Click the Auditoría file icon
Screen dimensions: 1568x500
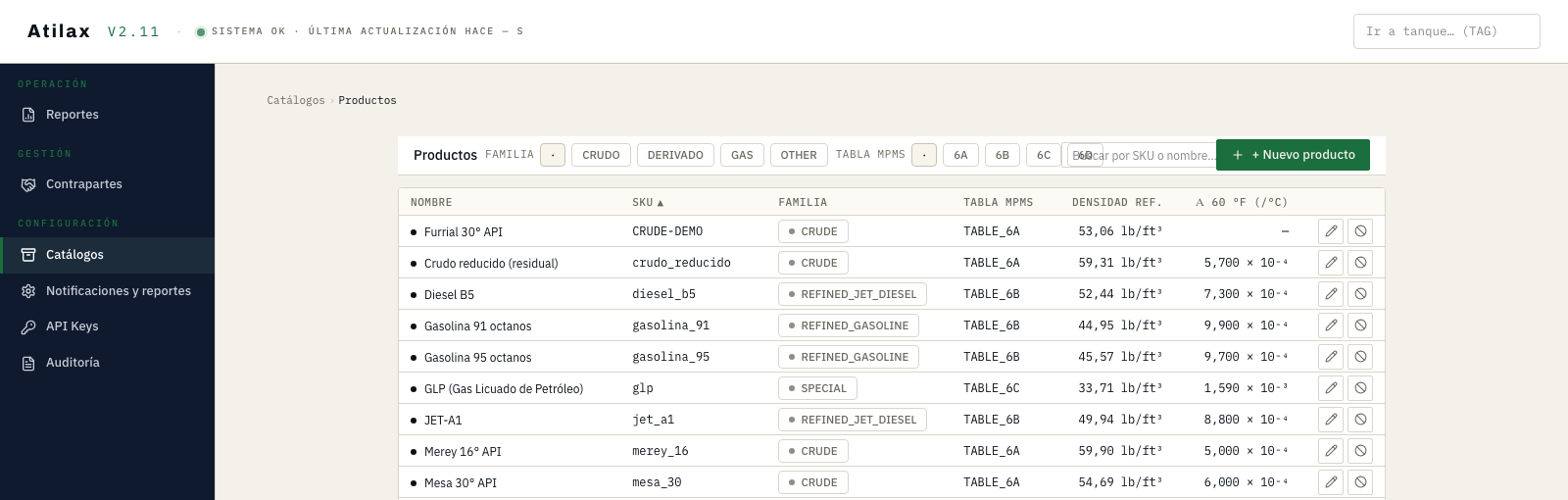click(28, 363)
